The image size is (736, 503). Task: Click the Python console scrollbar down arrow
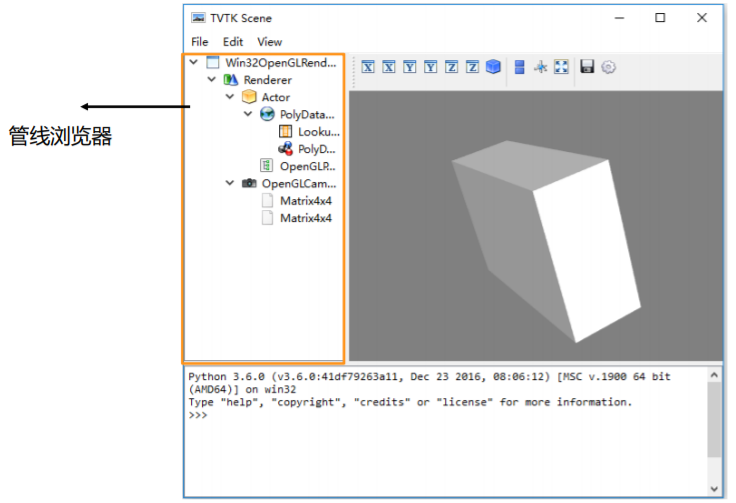tap(713, 488)
